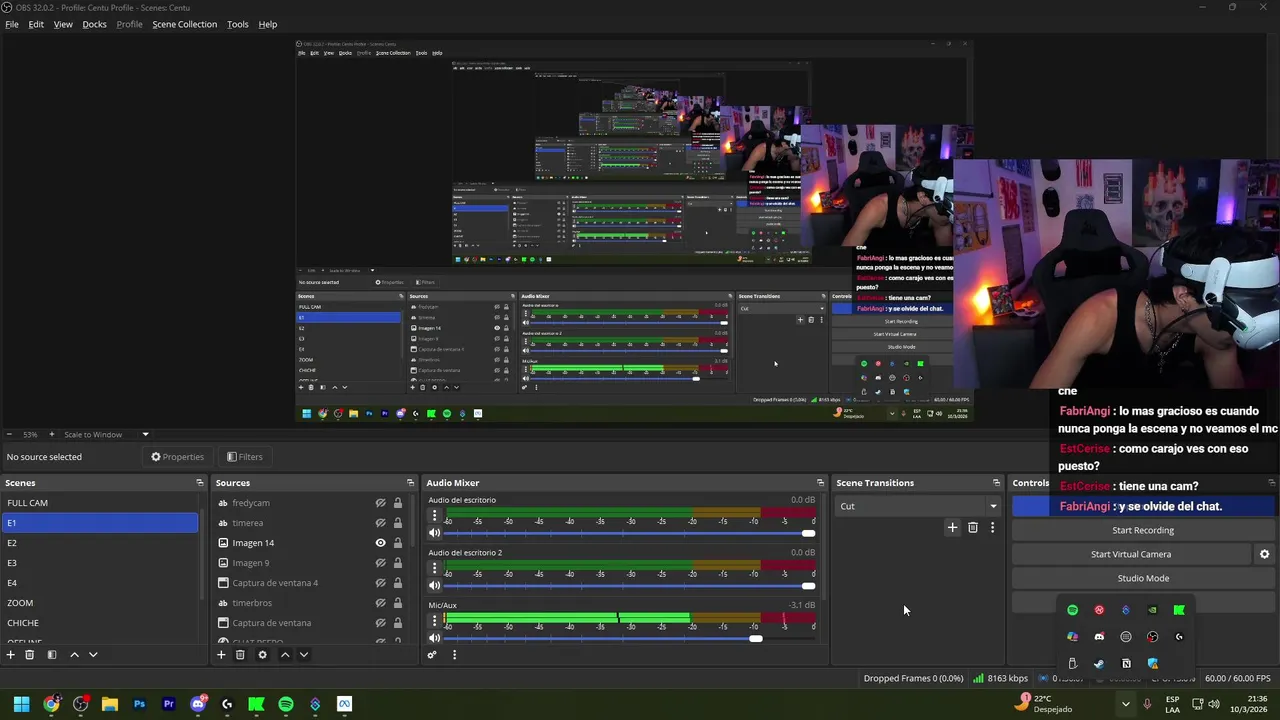The width and height of the screenshot is (1280, 720).
Task: Open NVIDIA icon in tray overflow
Action: coord(1152,610)
